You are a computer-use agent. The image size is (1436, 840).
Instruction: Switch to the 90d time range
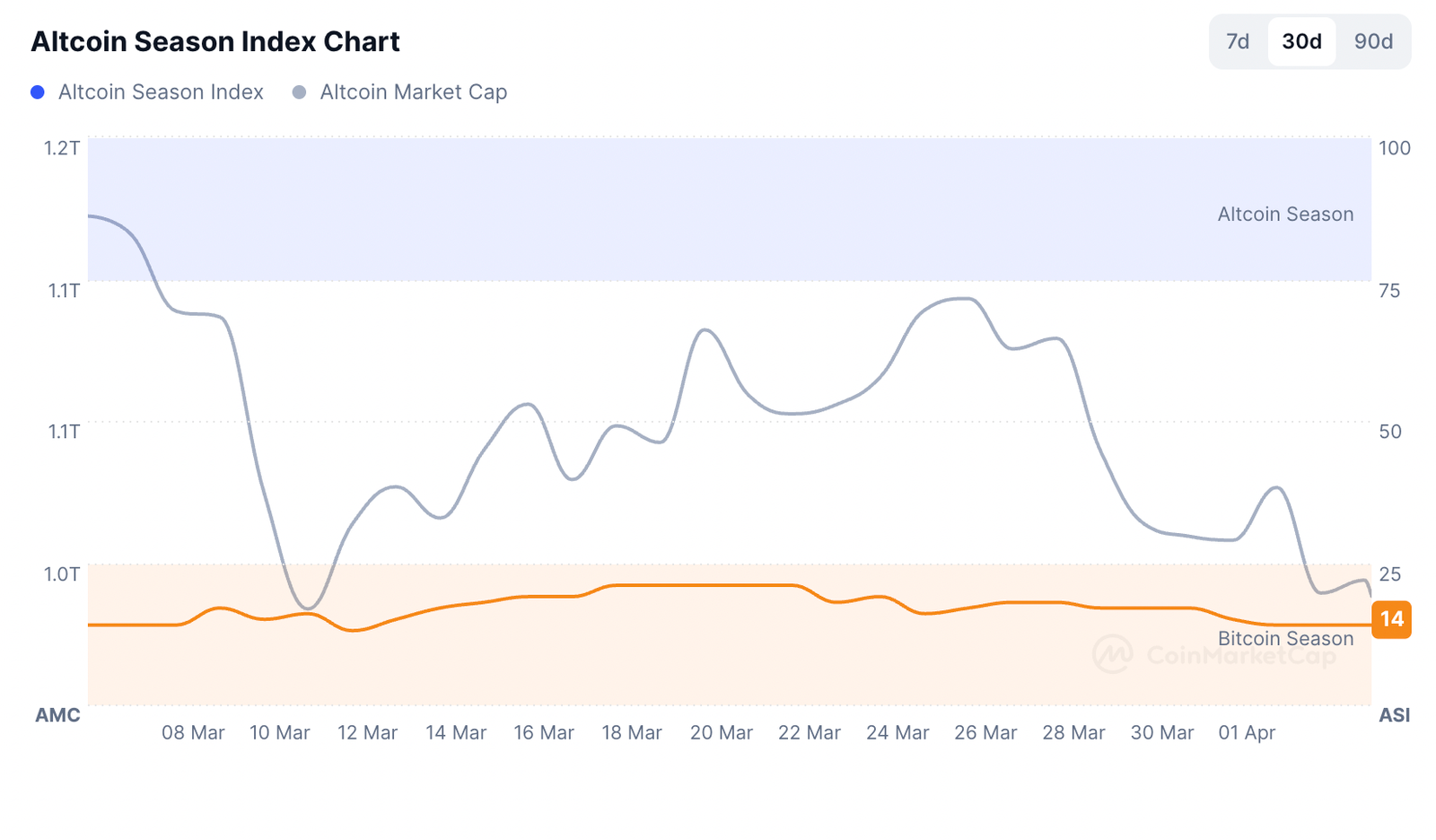[x=1372, y=41]
